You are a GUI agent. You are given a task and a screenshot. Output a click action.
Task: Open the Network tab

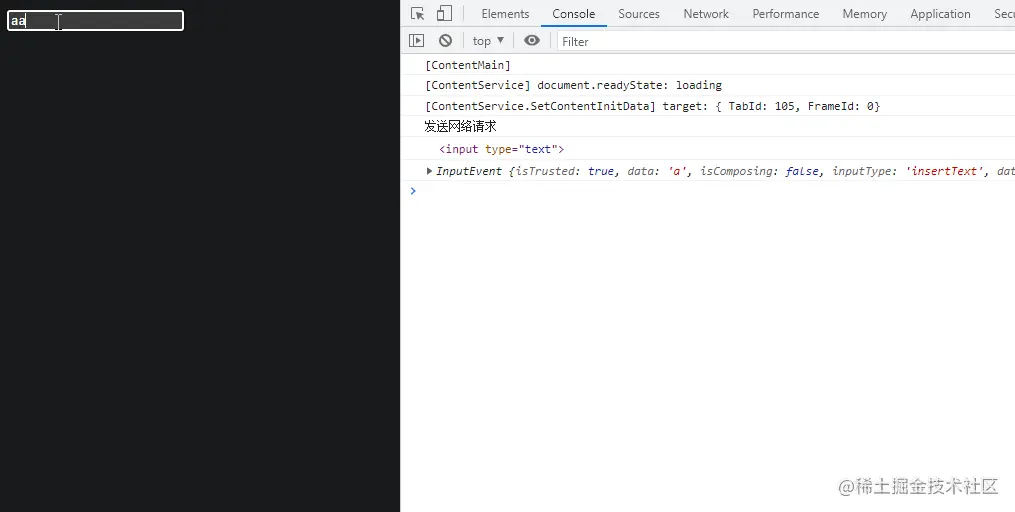(x=706, y=14)
